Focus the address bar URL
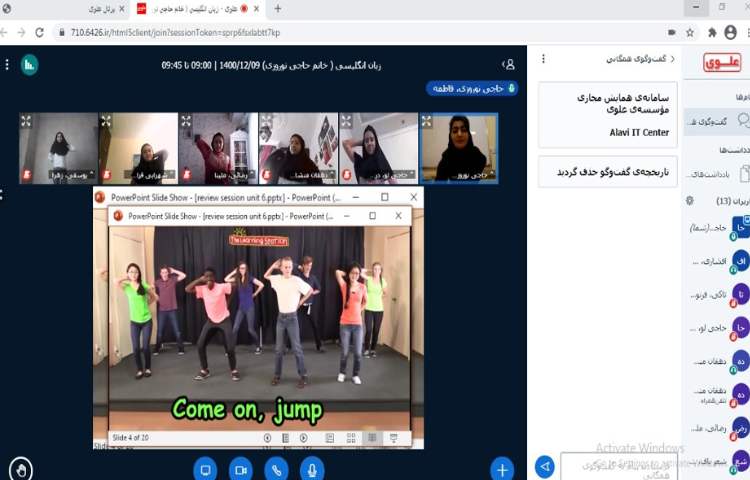750x480 pixels. tap(176, 33)
